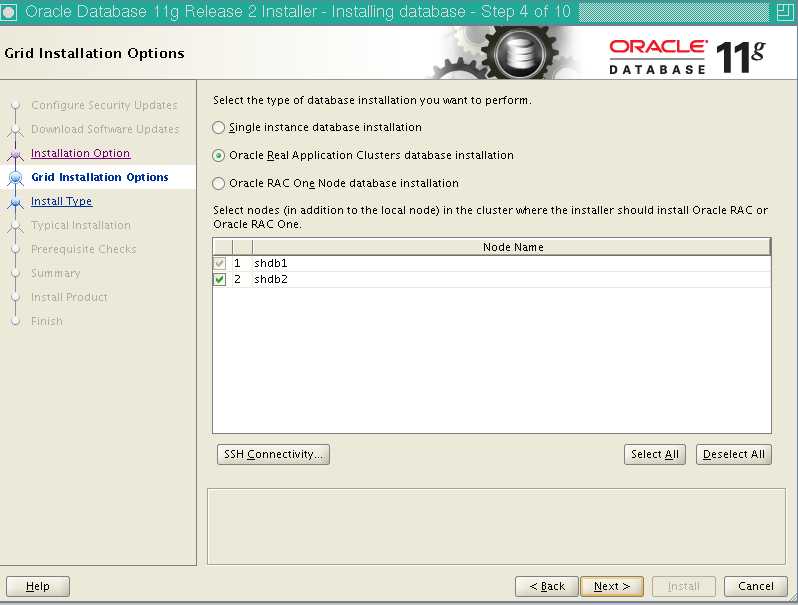The height and width of the screenshot is (605, 798).
Task: Click the Node Name column header
Action: pyautogui.click(x=512, y=247)
